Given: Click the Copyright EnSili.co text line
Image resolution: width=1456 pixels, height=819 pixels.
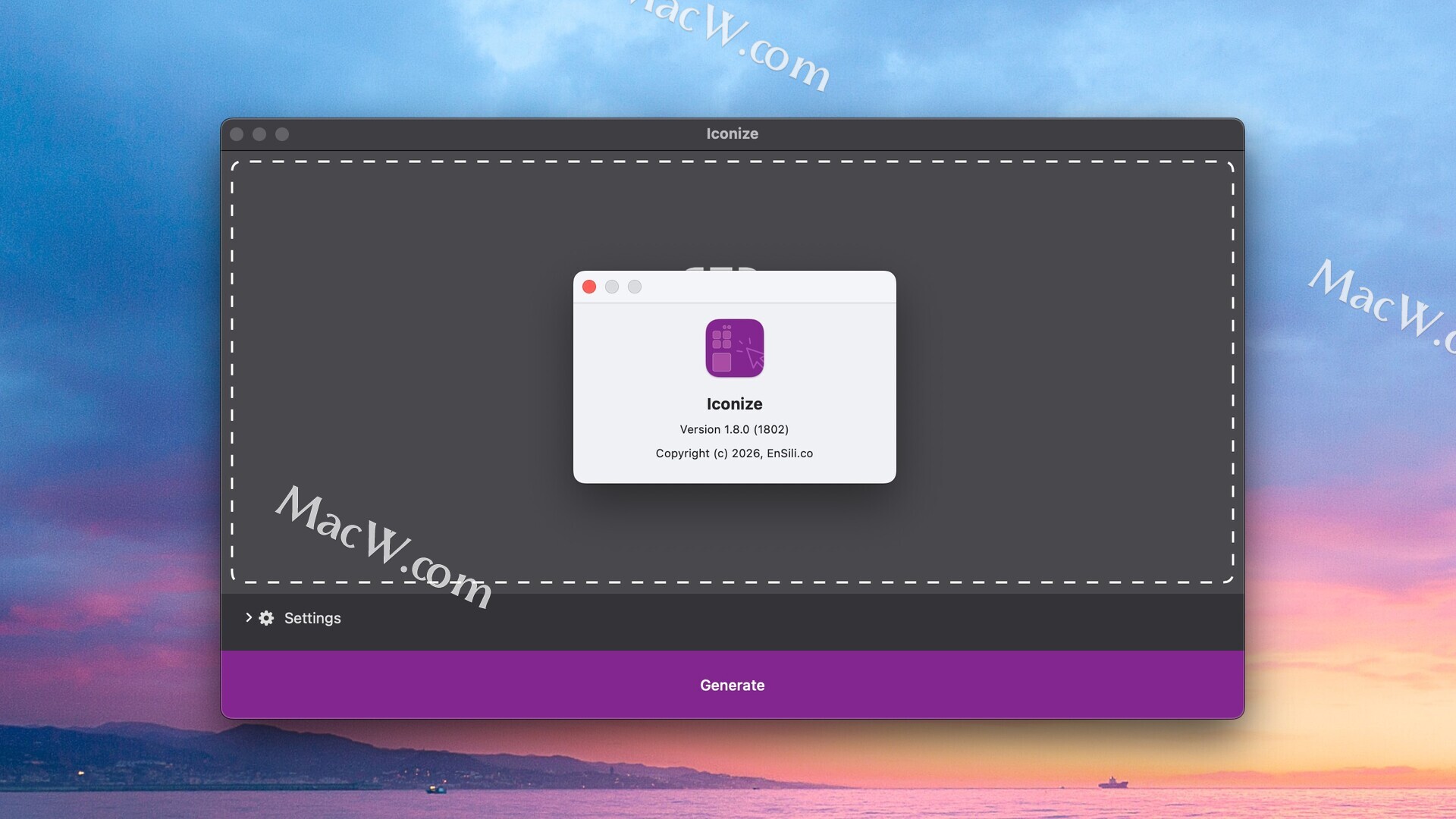Looking at the screenshot, I should click(x=734, y=453).
